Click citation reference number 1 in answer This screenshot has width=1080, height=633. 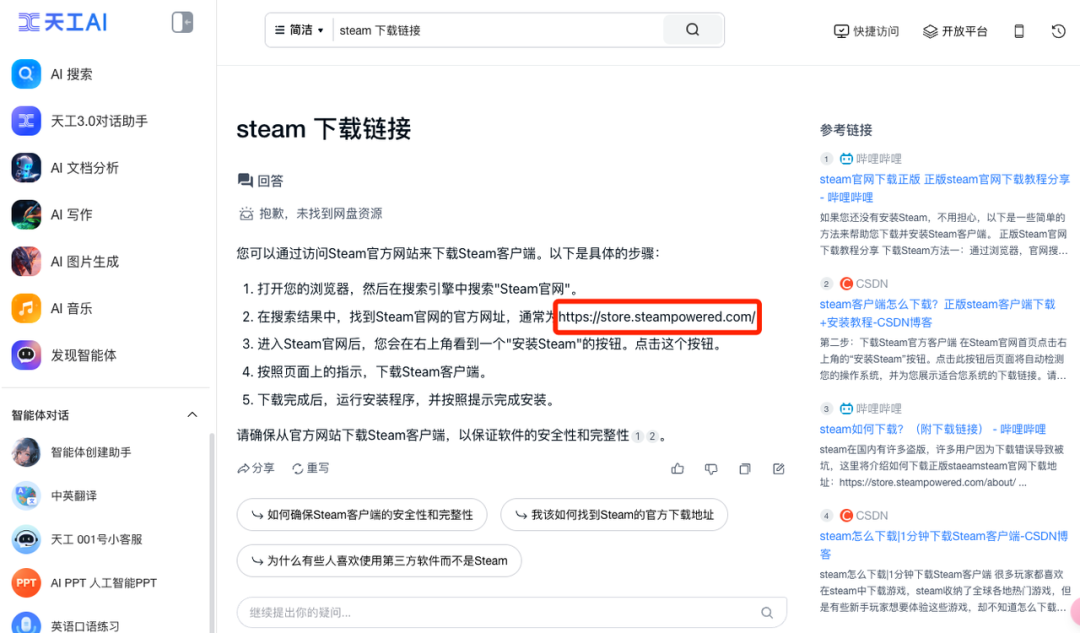(638, 436)
